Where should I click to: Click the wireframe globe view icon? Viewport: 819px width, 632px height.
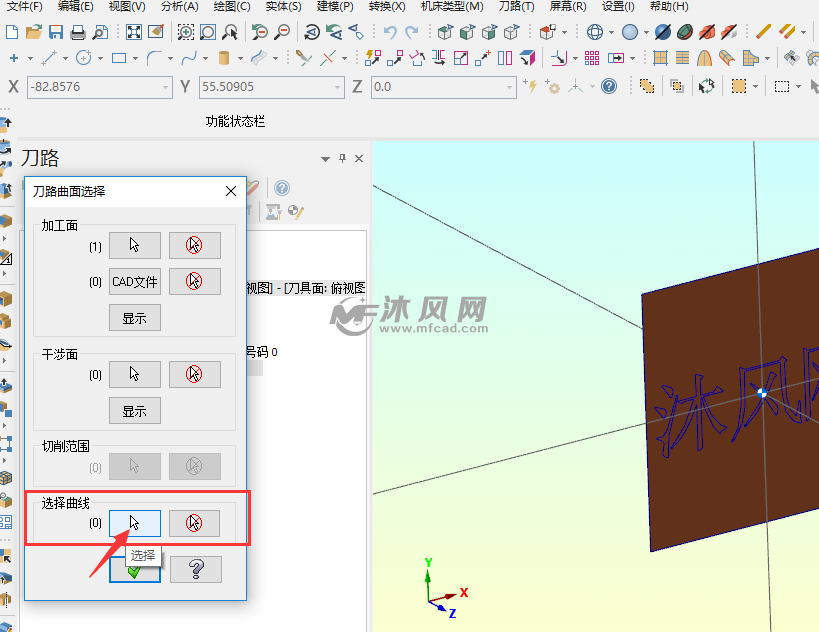tap(594, 32)
